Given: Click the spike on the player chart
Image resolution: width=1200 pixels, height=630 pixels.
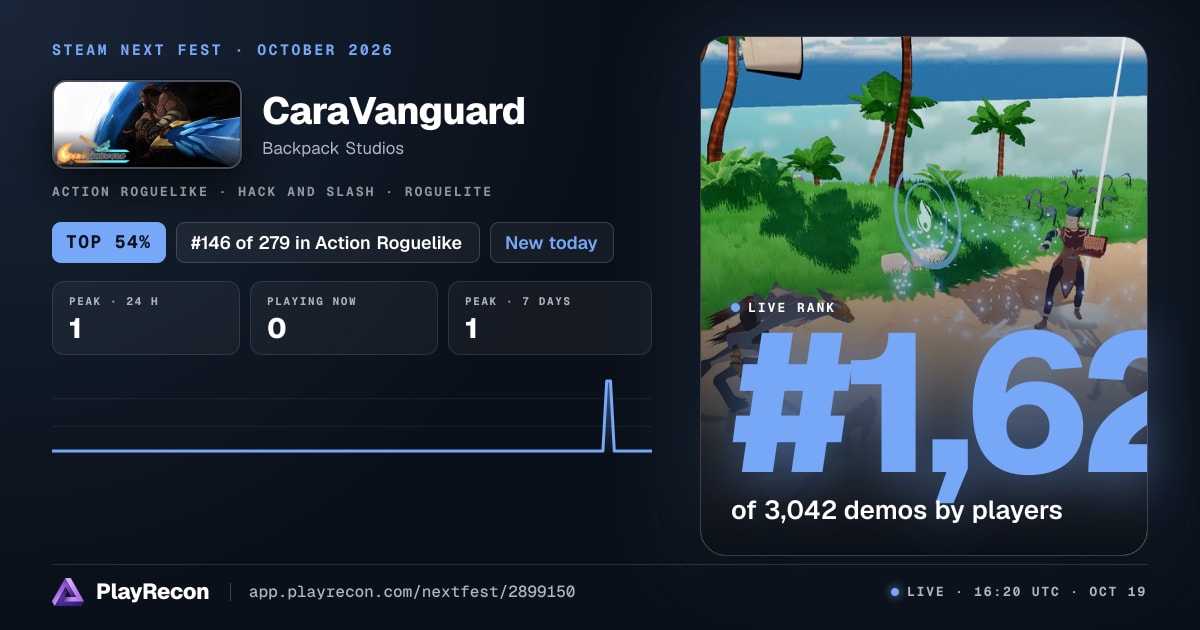Looking at the screenshot, I should (608, 415).
